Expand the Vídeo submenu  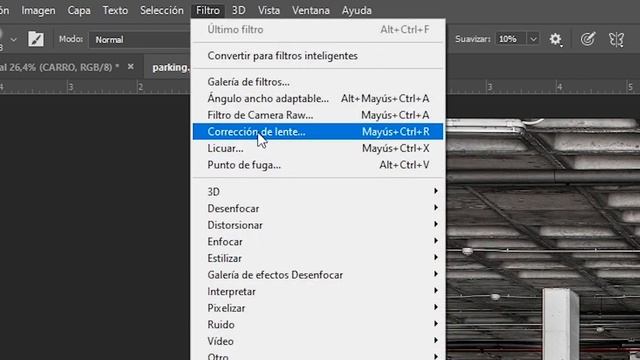[318, 342]
